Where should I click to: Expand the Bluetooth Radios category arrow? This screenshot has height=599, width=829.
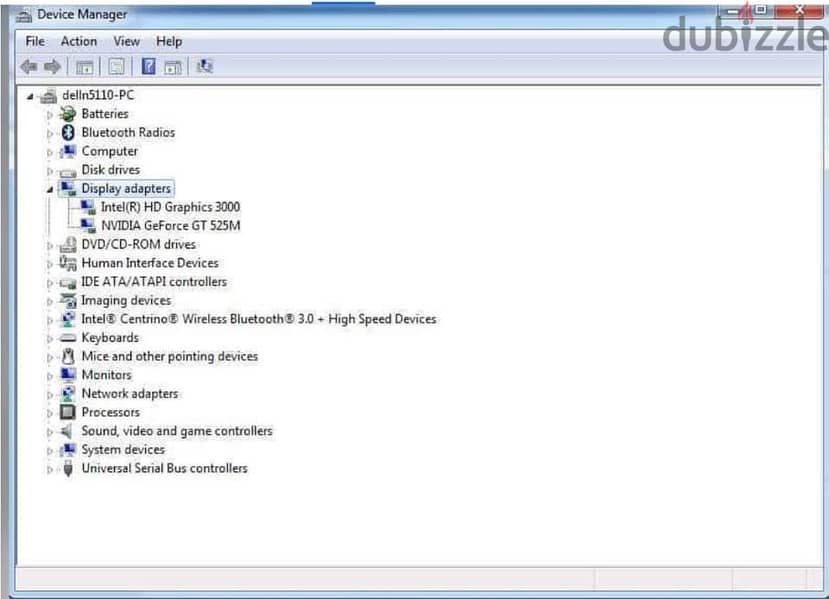[x=50, y=133]
